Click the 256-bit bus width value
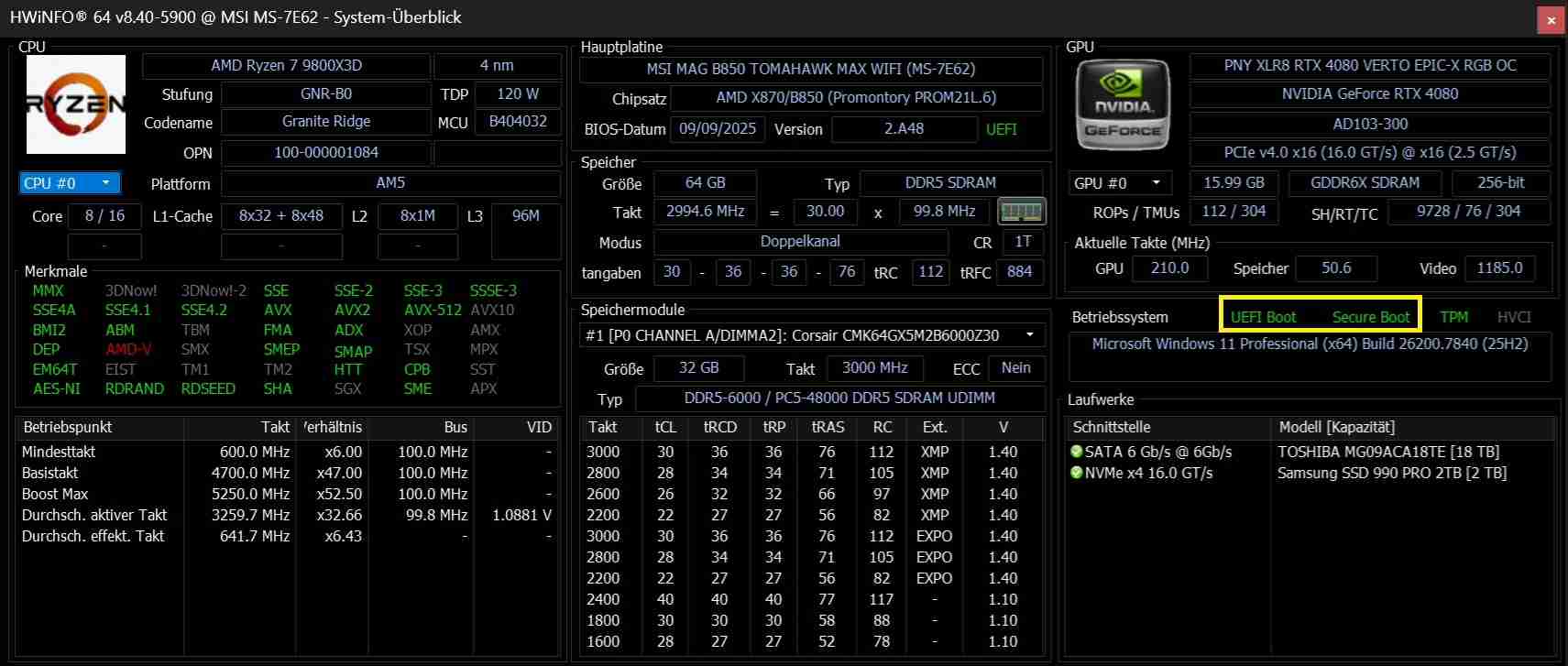Screen dimensions: 1568x666 click(1501, 183)
